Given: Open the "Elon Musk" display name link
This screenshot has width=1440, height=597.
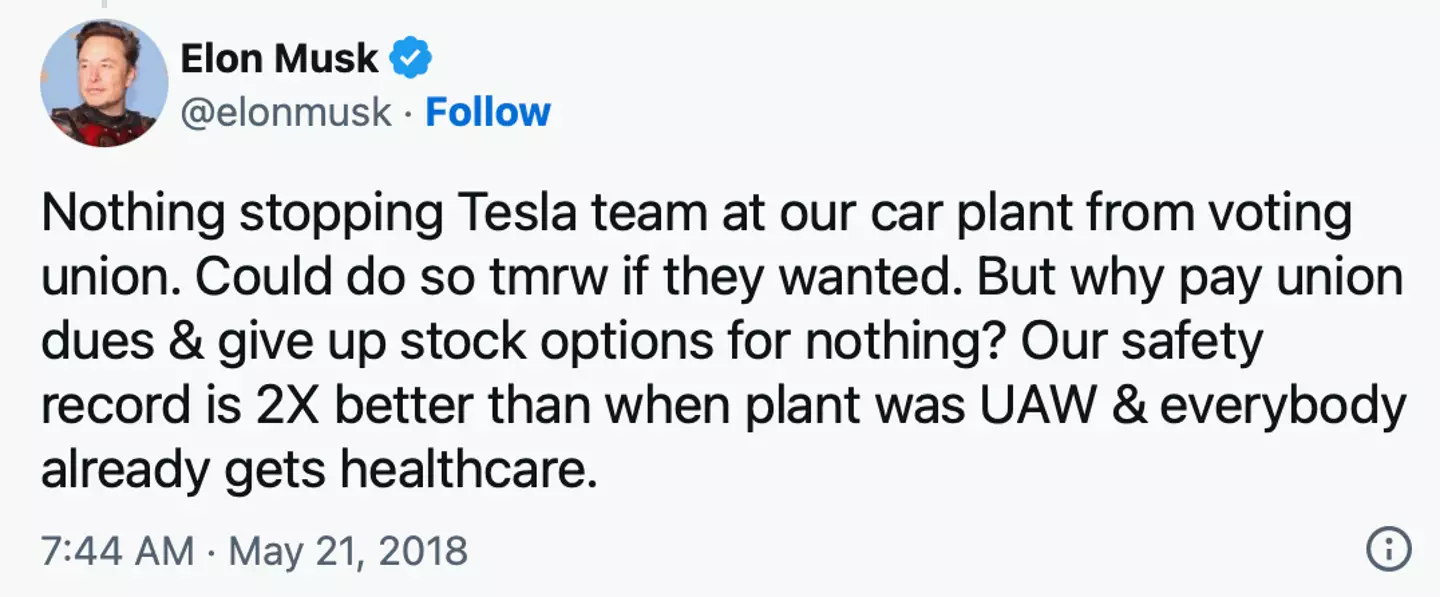Looking at the screenshot, I should click(x=279, y=60).
